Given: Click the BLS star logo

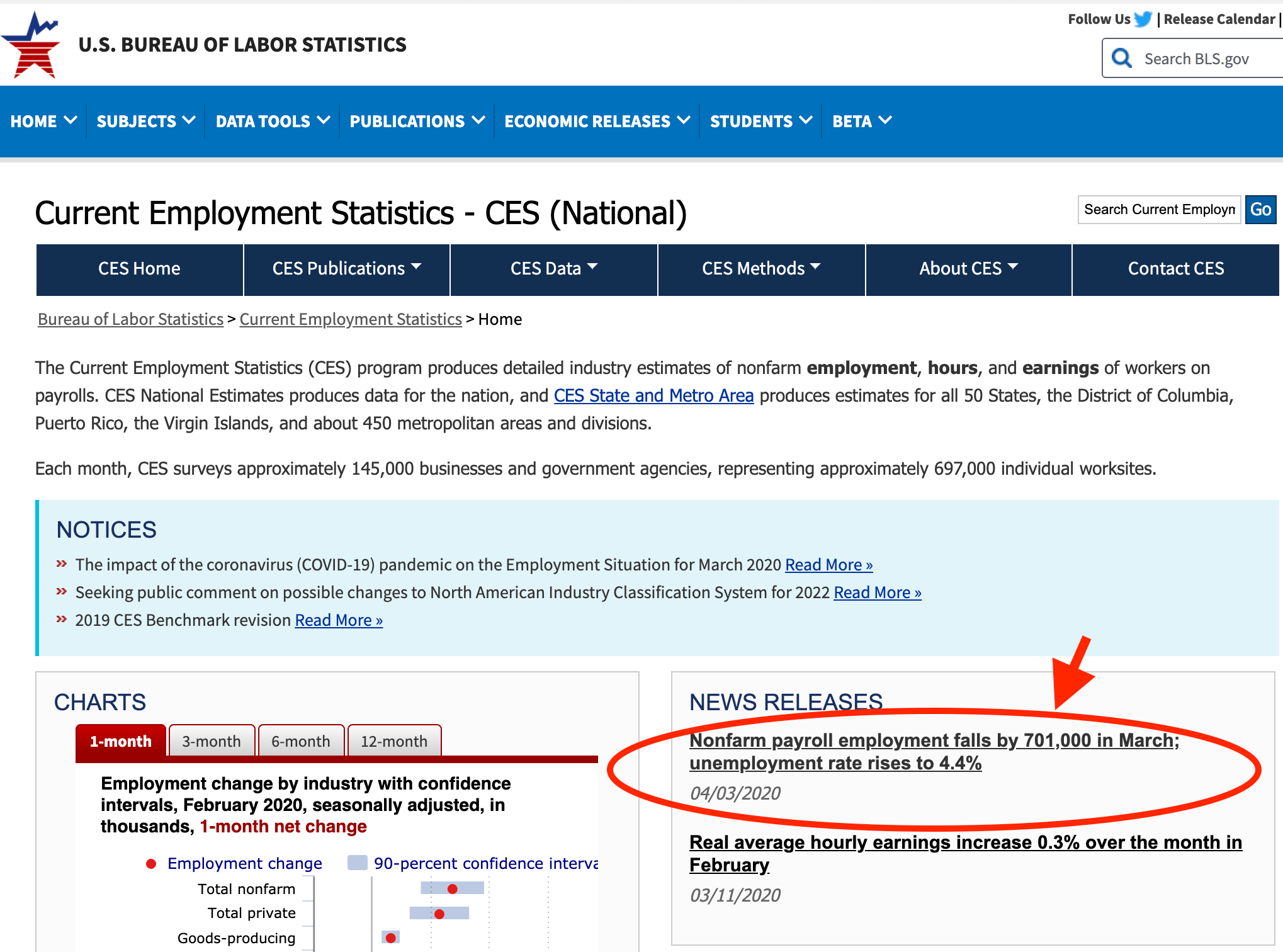Looking at the screenshot, I should 31,45.
